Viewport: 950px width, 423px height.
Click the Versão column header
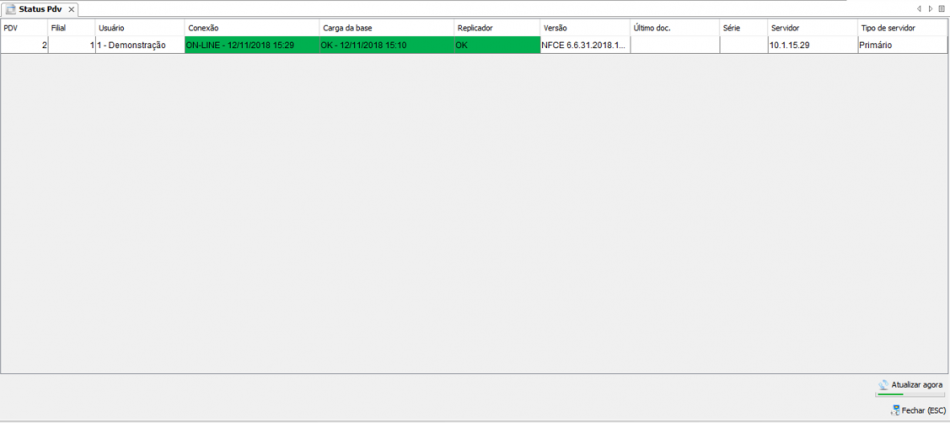[584, 28]
